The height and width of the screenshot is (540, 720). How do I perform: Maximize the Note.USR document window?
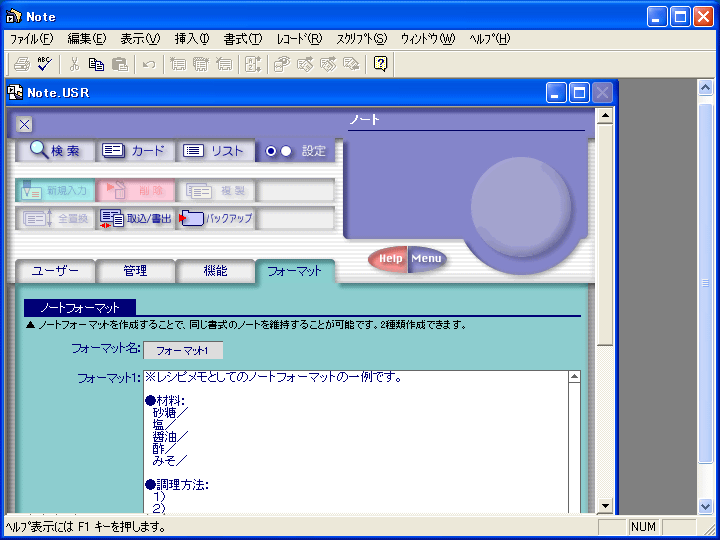pos(579,93)
